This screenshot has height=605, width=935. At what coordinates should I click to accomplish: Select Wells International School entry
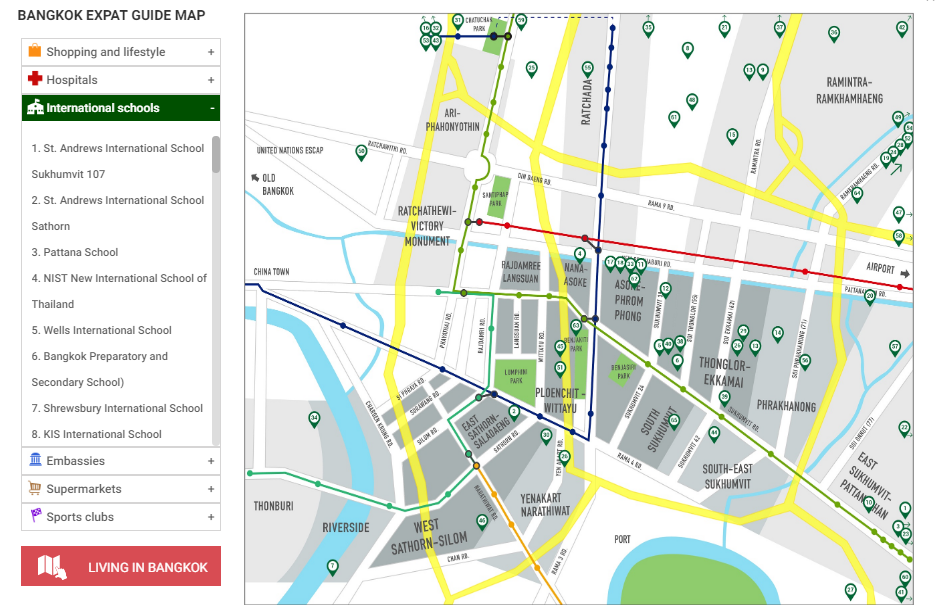click(x=101, y=330)
